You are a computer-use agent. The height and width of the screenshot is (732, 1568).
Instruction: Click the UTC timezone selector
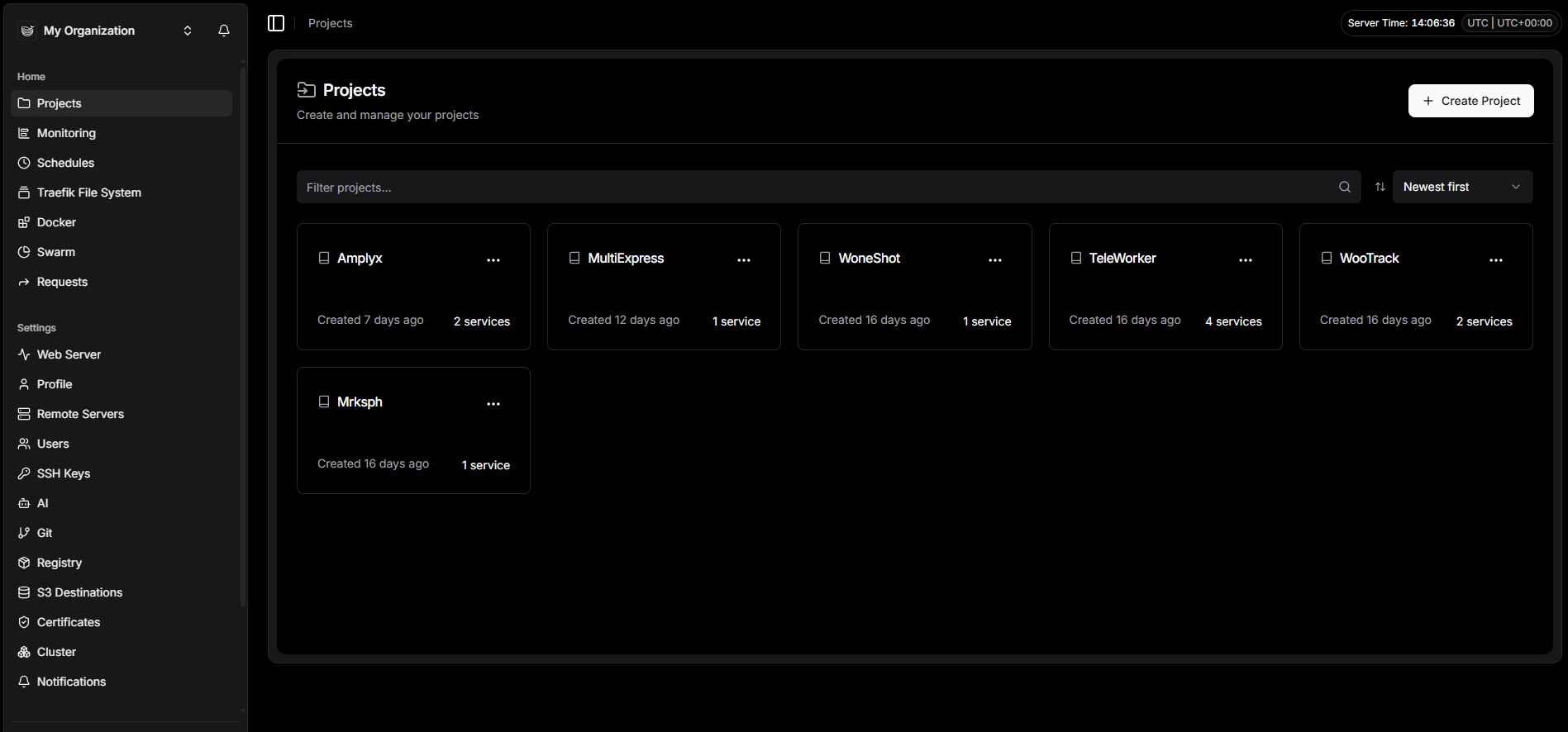(x=1509, y=23)
